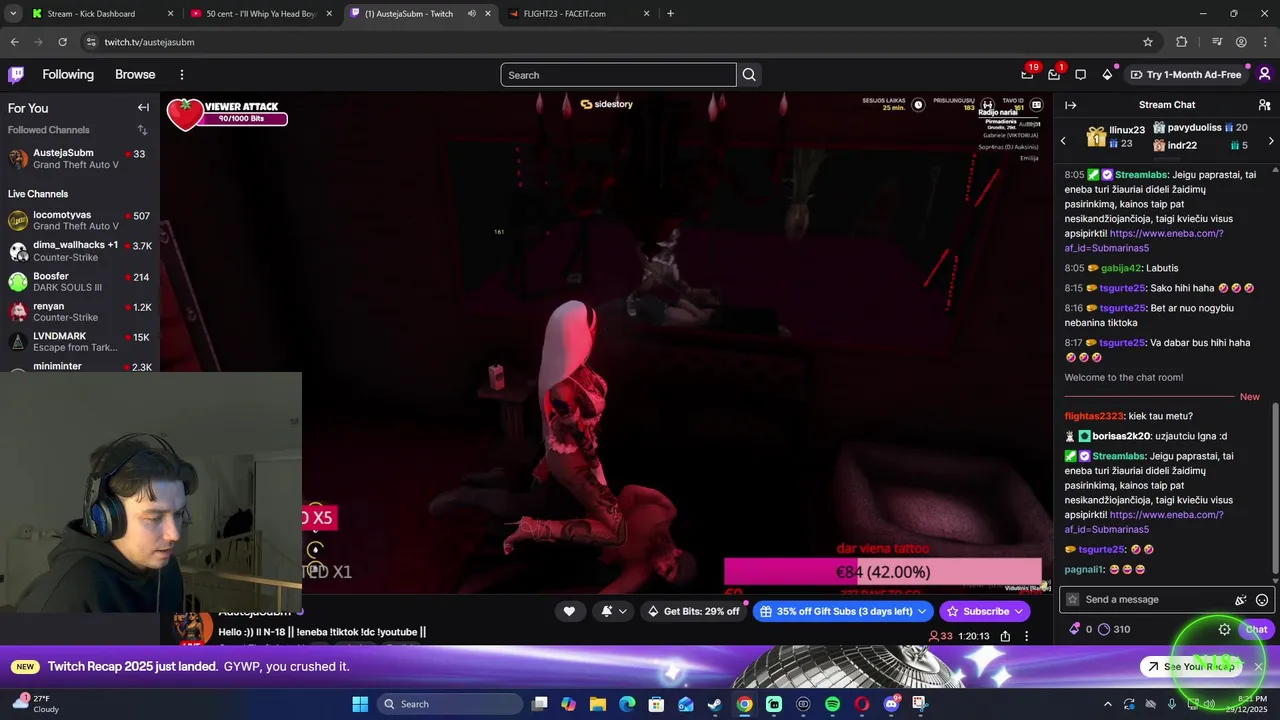This screenshot has height=720, width=1280.
Task: Open the notification bell dropdown
Action: click(613, 611)
